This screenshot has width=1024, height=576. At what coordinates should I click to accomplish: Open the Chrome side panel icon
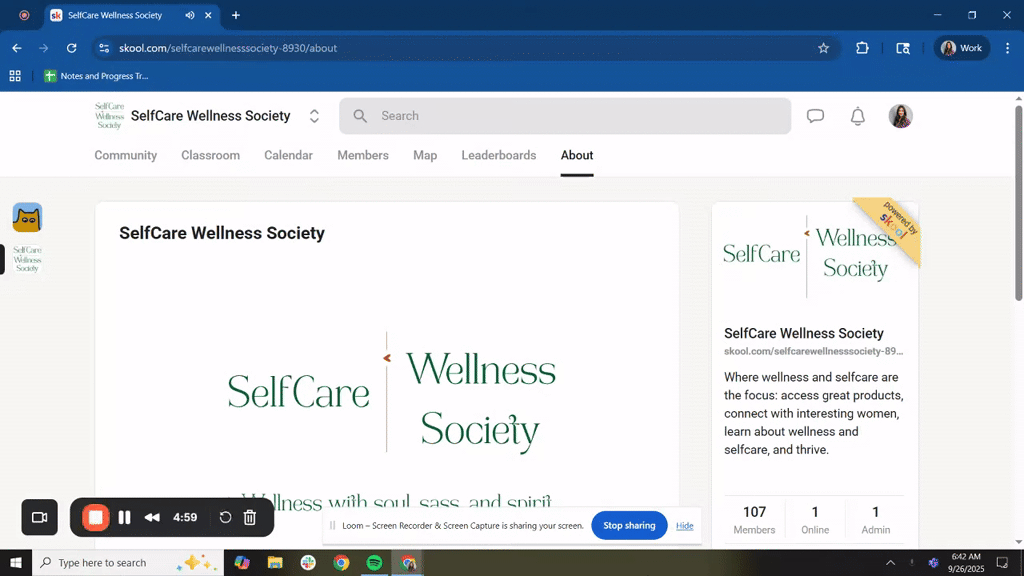pyautogui.click(x=903, y=48)
